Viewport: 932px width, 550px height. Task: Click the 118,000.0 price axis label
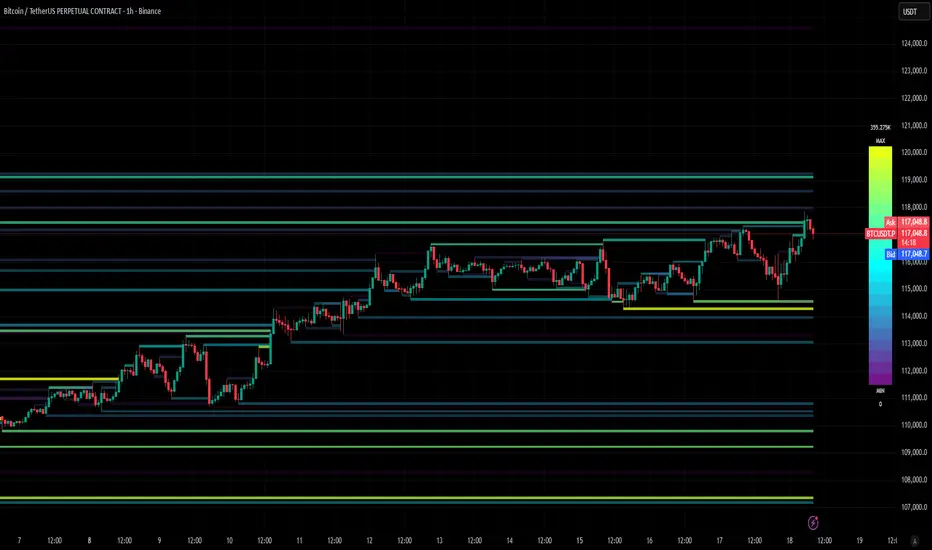point(914,207)
